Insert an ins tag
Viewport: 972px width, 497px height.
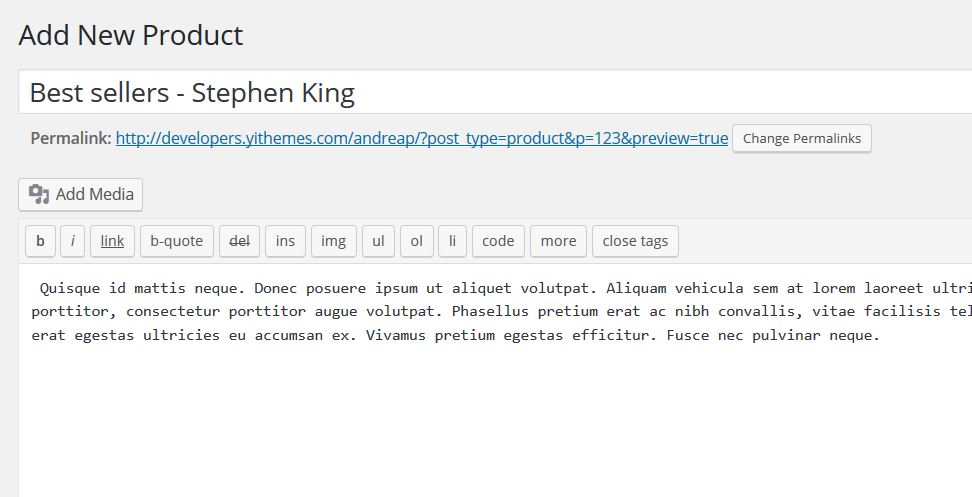pos(285,241)
